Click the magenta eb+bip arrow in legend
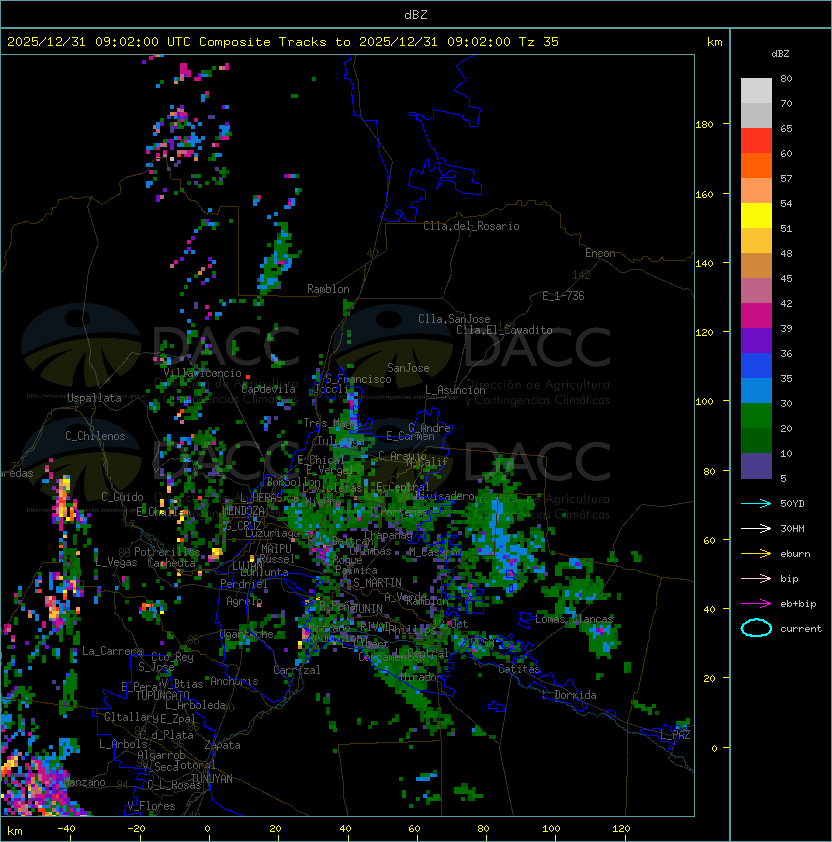The image size is (832, 842). pyautogui.click(x=756, y=604)
